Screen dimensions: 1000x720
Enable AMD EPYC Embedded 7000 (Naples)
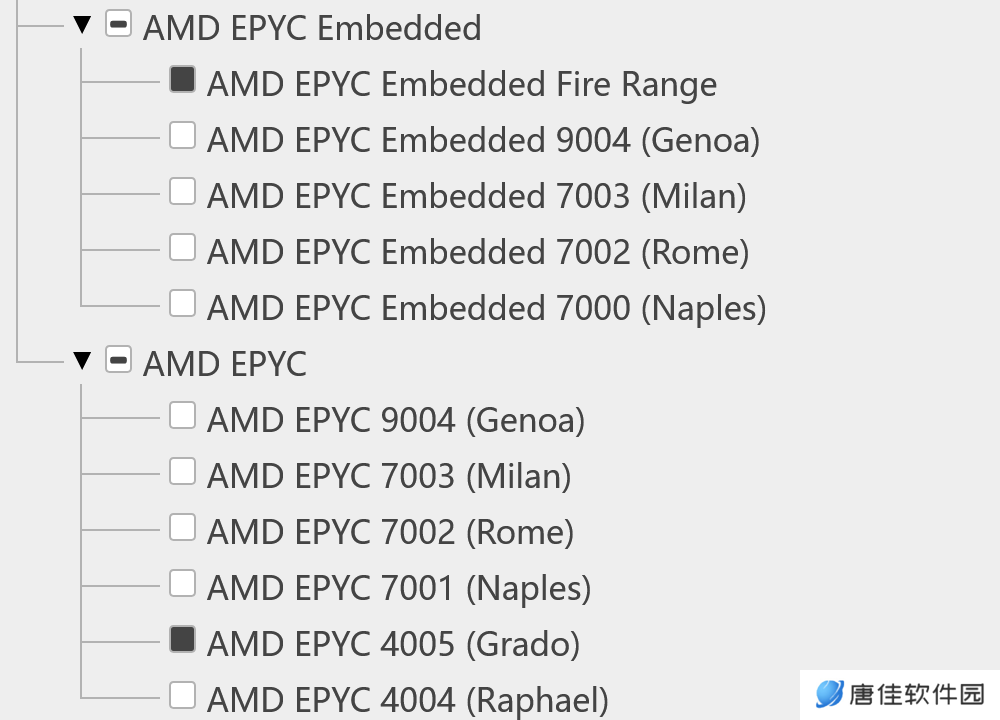pyautogui.click(x=182, y=303)
